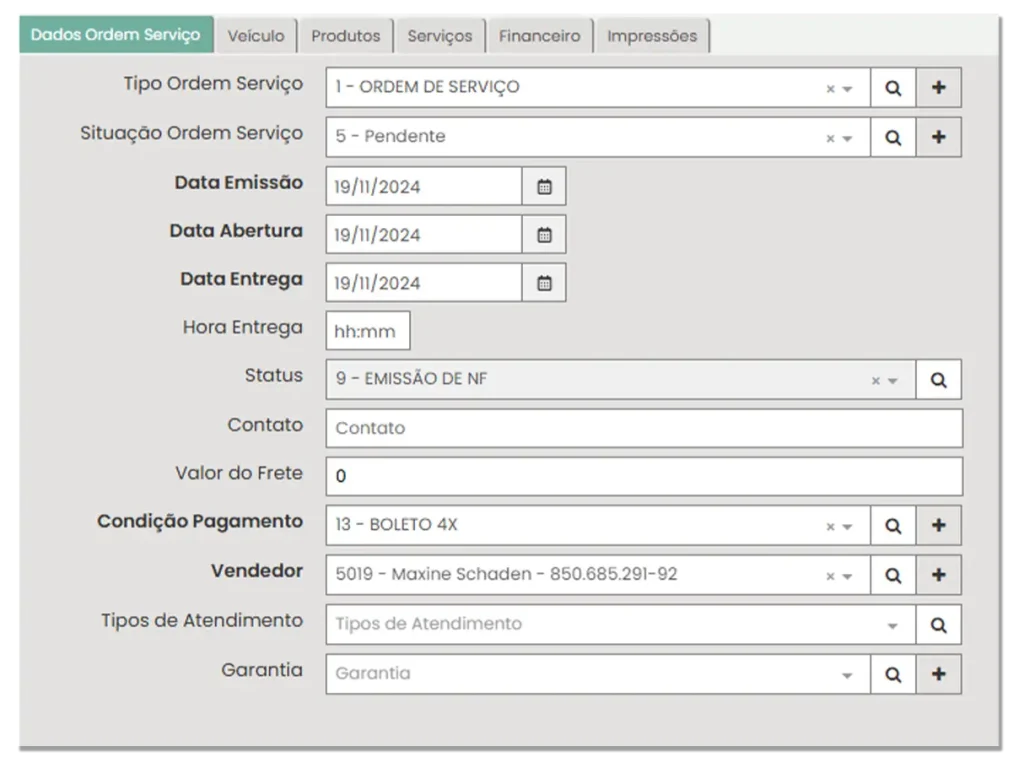Clear selected Vendedor Maxine Schaden
Screen dimensions: 1024x768
click(x=830, y=576)
